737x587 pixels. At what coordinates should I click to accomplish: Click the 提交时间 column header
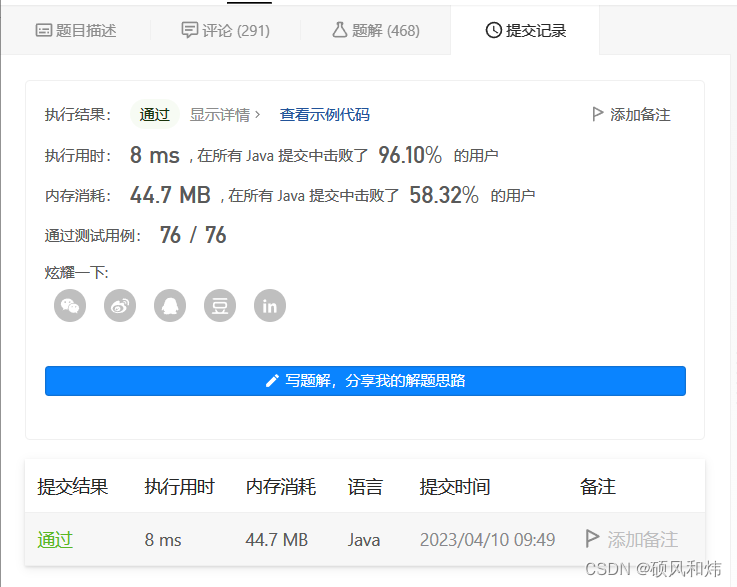tap(455, 487)
